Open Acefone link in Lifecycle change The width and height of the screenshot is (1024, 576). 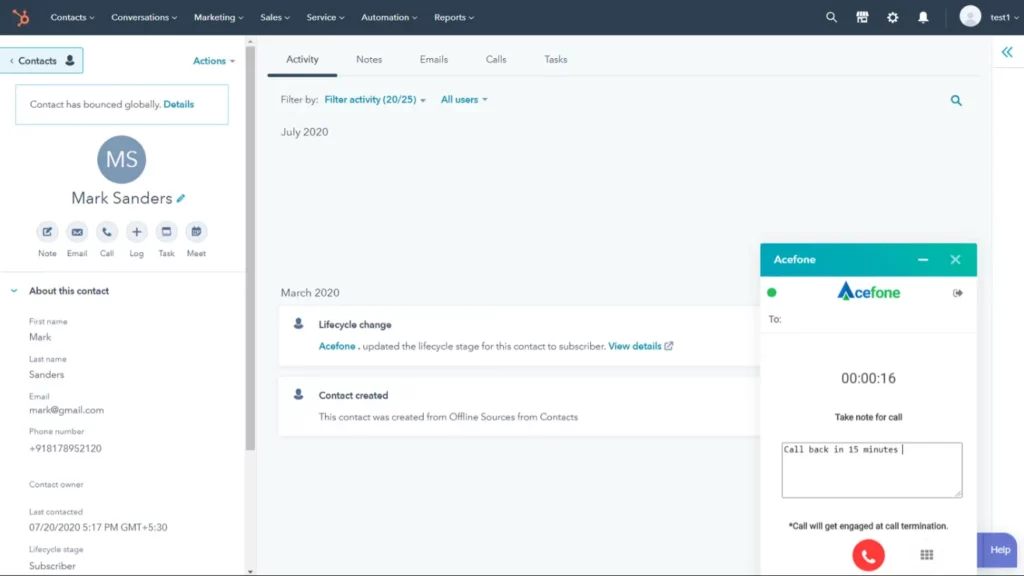click(x=337, y=346)
